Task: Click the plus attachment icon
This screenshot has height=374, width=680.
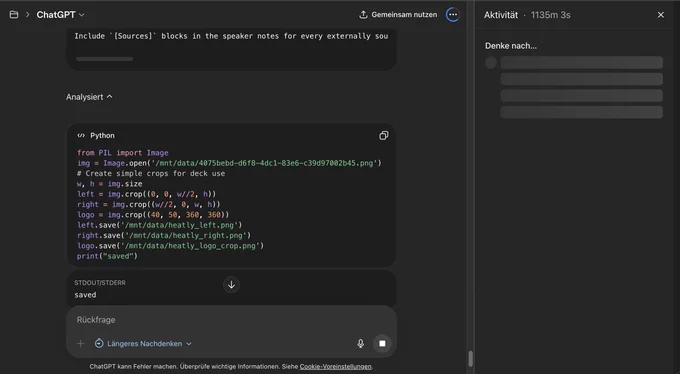Action: pyautogui.click(x=80, y=344)
